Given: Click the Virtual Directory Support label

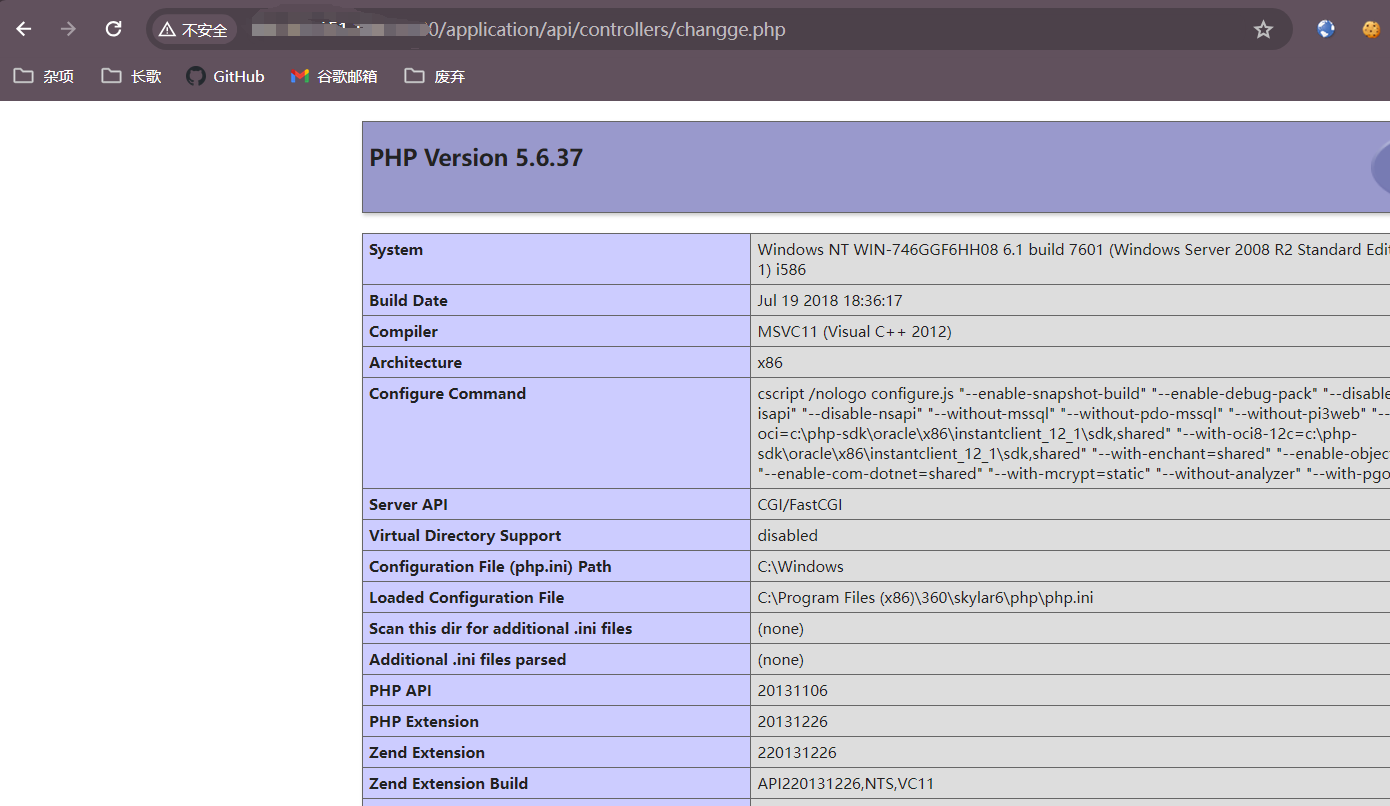Looking at the screenshot, I should [465, 535].
